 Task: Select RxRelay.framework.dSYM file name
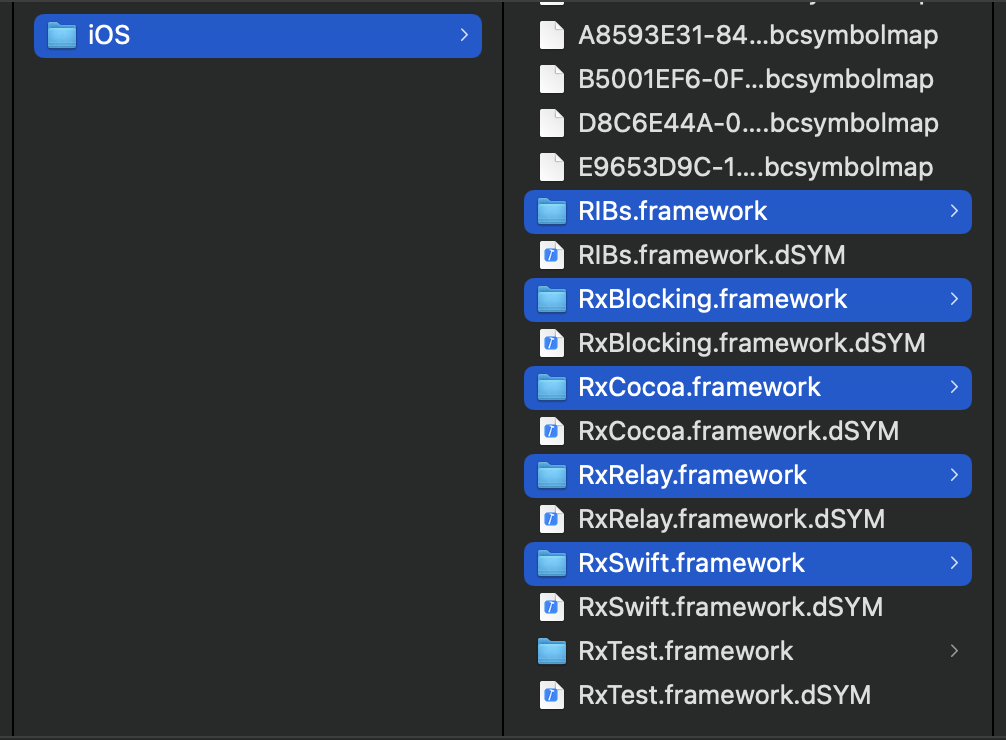[x=731, y=519]
